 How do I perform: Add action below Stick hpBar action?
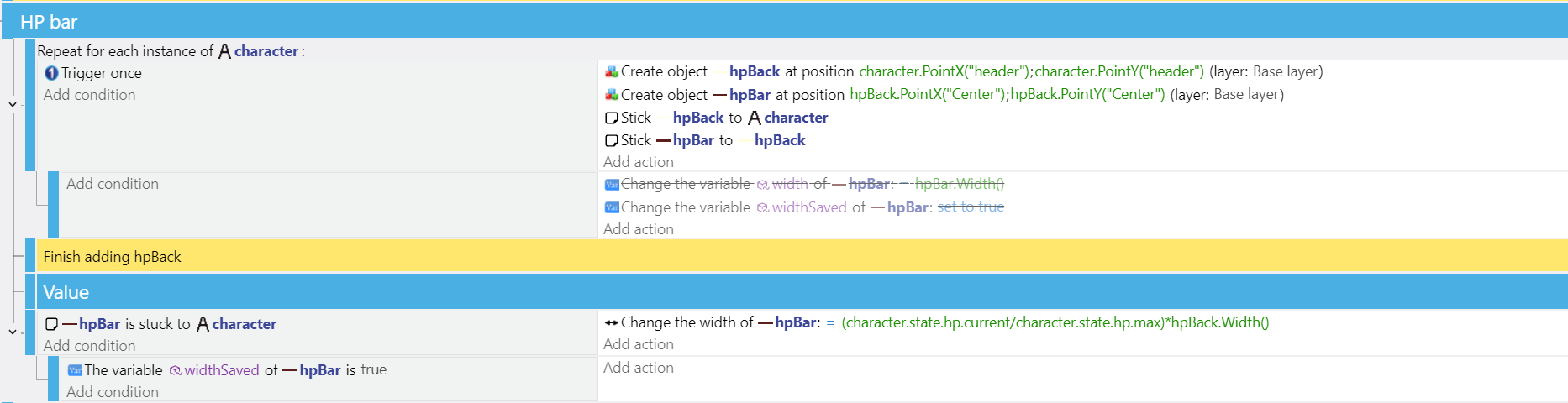click(639, 162)
